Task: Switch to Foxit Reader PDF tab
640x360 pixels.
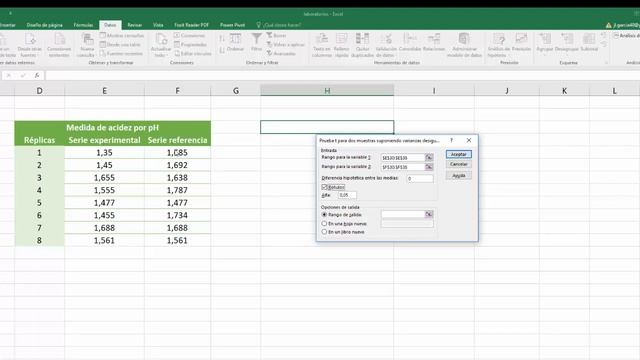Action: pyautogui.click(x=191, y=25)
